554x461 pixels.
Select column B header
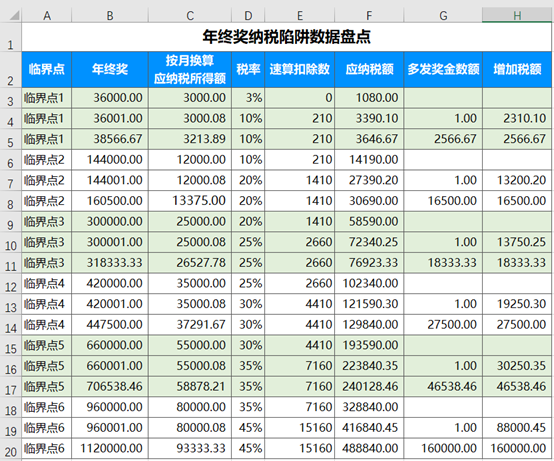coord(110,15)
